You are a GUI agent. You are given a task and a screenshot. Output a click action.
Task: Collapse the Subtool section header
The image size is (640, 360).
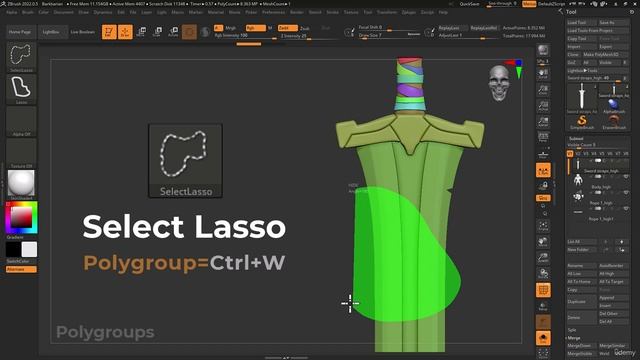click(576, 139)
